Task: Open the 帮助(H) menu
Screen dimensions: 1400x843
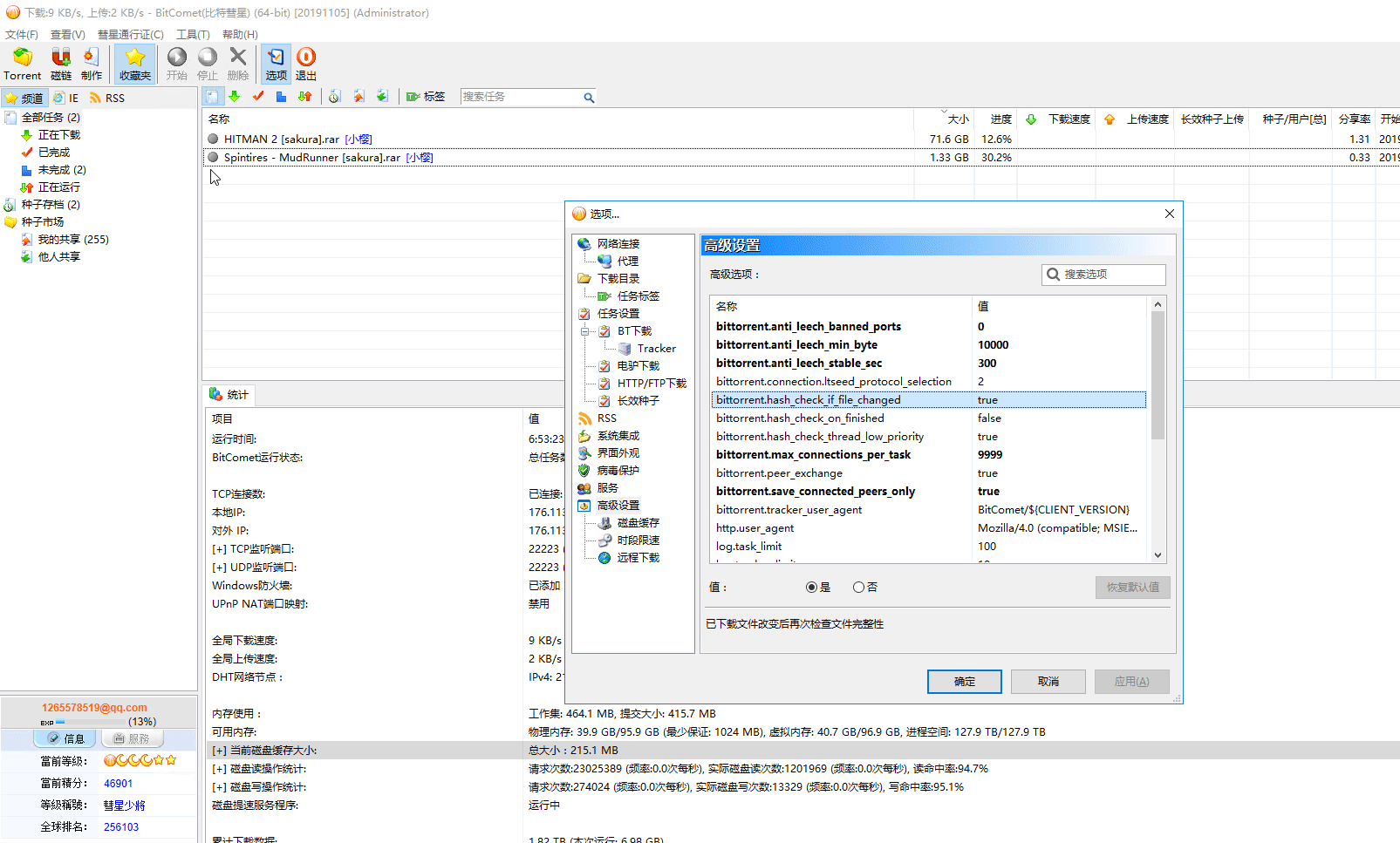Action: (x=240, y=35)
